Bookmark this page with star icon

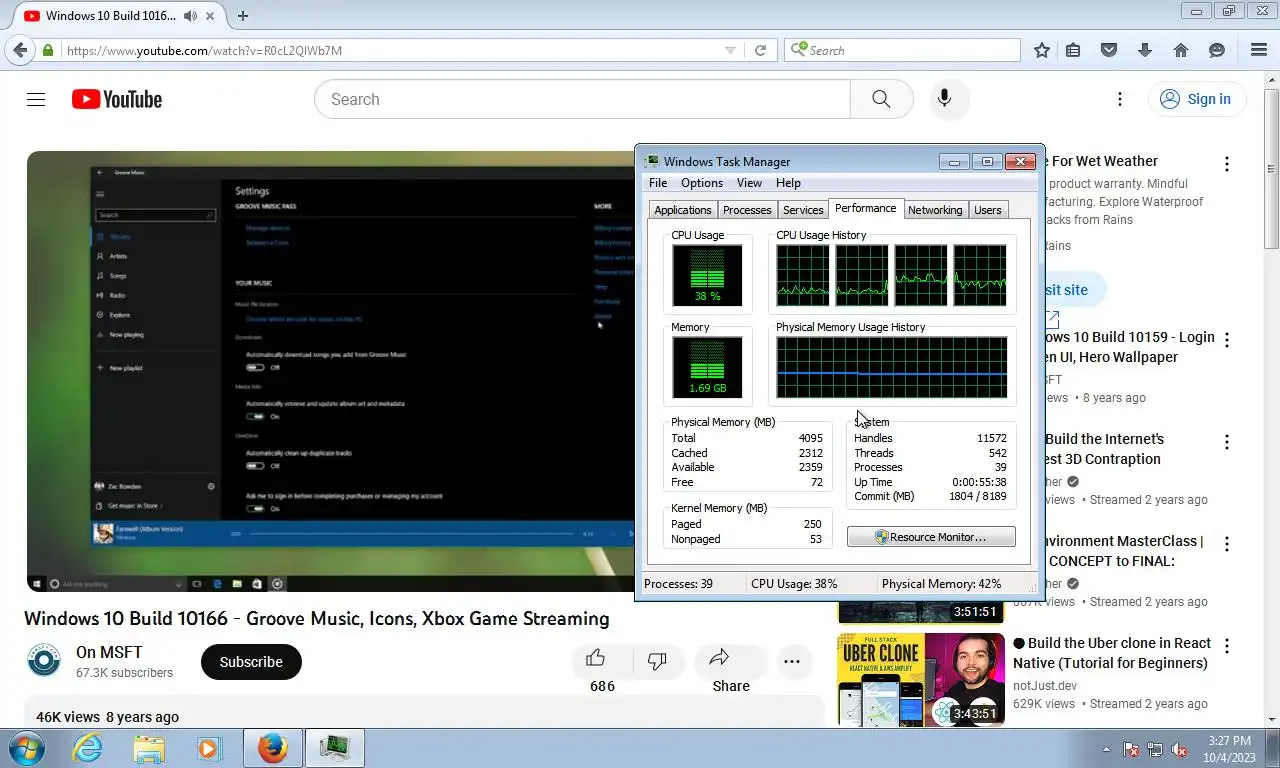pos(1042,50)
